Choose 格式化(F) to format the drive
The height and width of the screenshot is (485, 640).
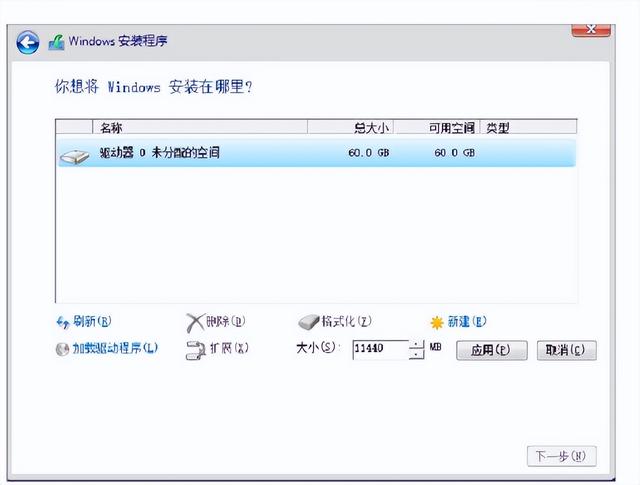(x=347, y=321)
